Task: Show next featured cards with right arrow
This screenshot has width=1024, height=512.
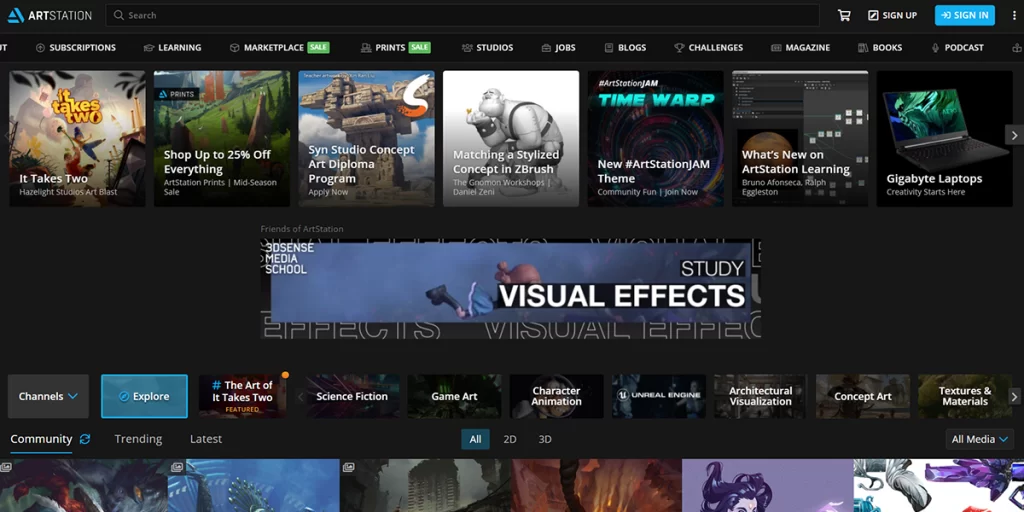Action: coord(1014,135)
